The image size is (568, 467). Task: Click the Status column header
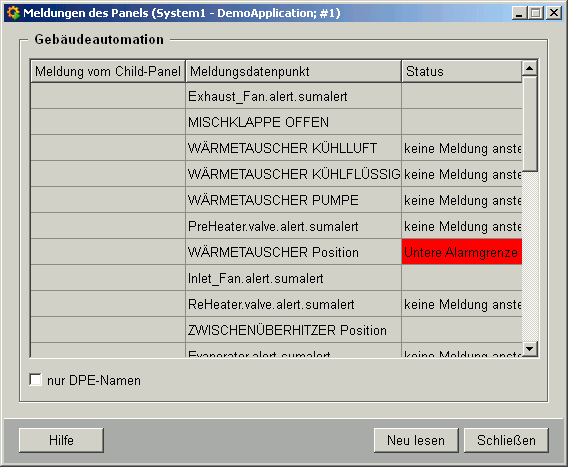tap(462, 71)
